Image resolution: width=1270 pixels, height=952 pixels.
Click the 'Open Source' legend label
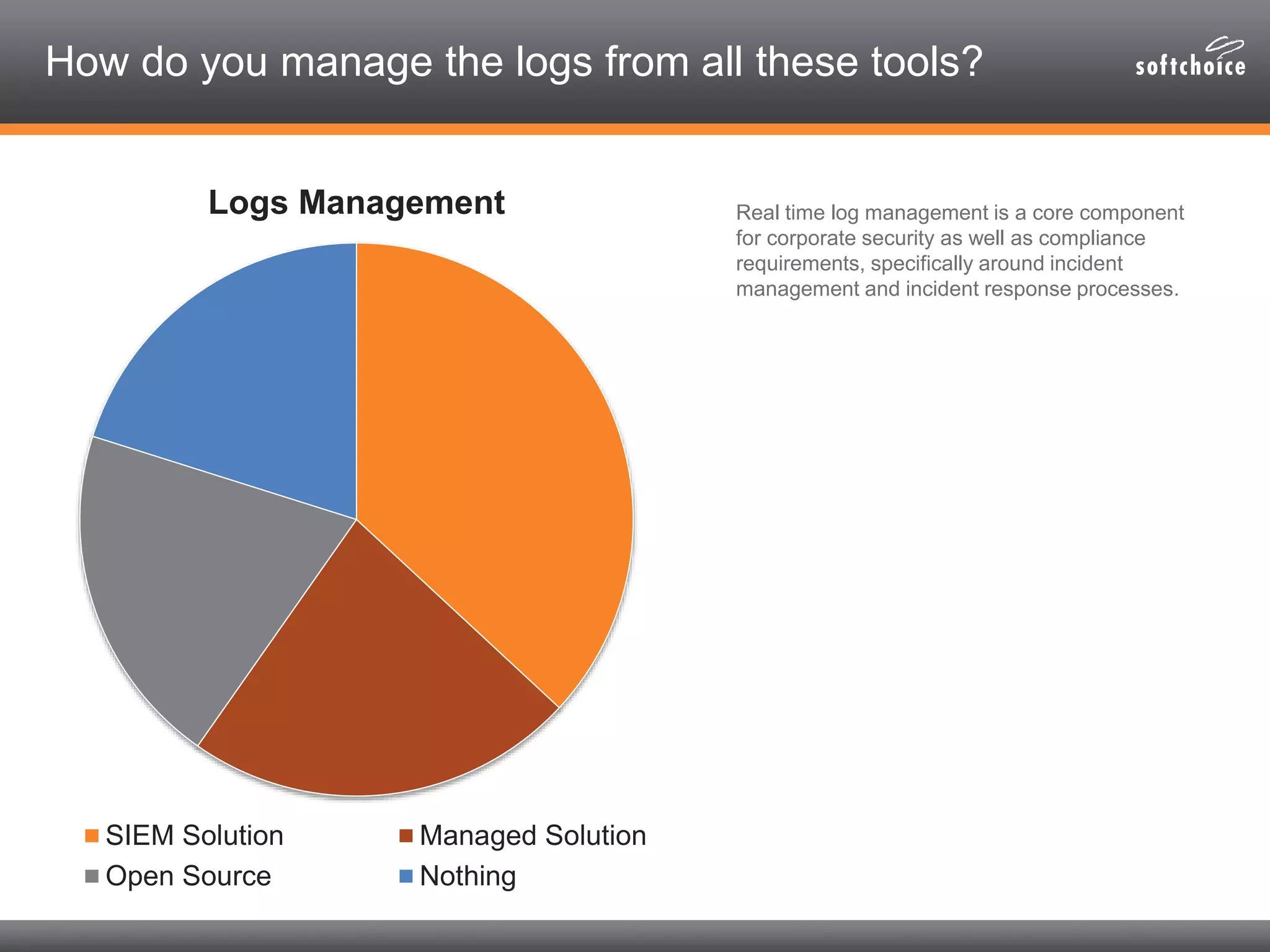(189, 877)
